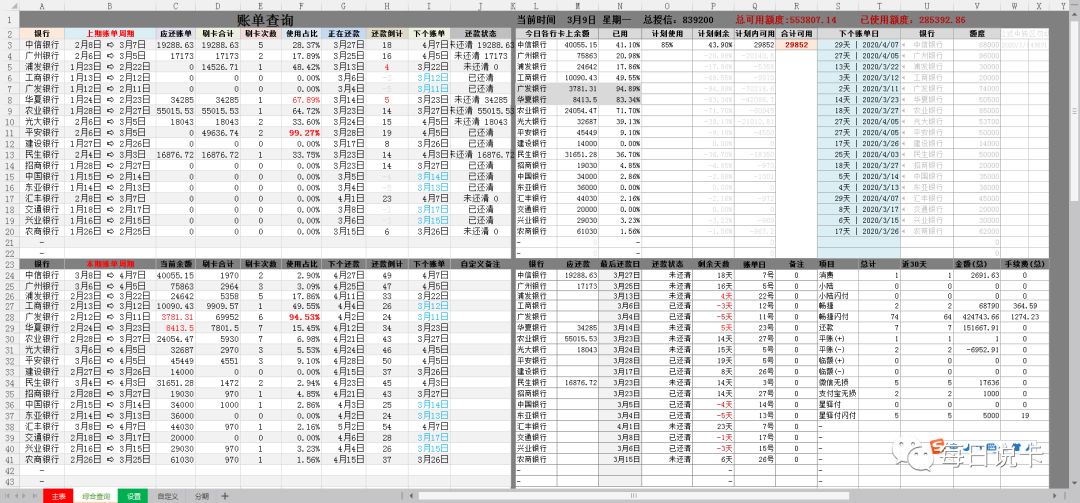Open the 主表 sheet tab
Viewport: 1080px width, 503px height.
(59, 496)
